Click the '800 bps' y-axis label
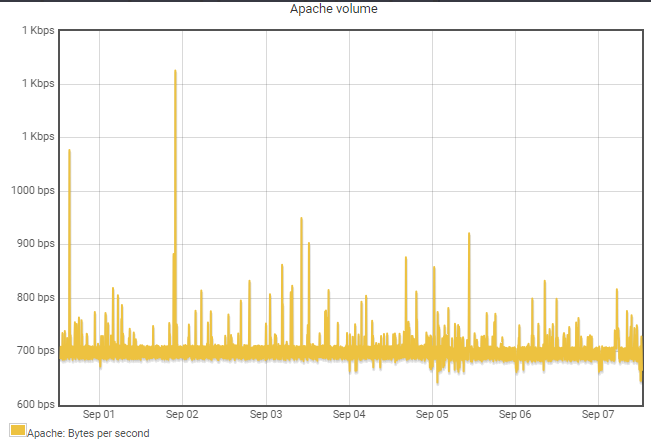This screenshot has width=651, height=442. pos(36,298)
